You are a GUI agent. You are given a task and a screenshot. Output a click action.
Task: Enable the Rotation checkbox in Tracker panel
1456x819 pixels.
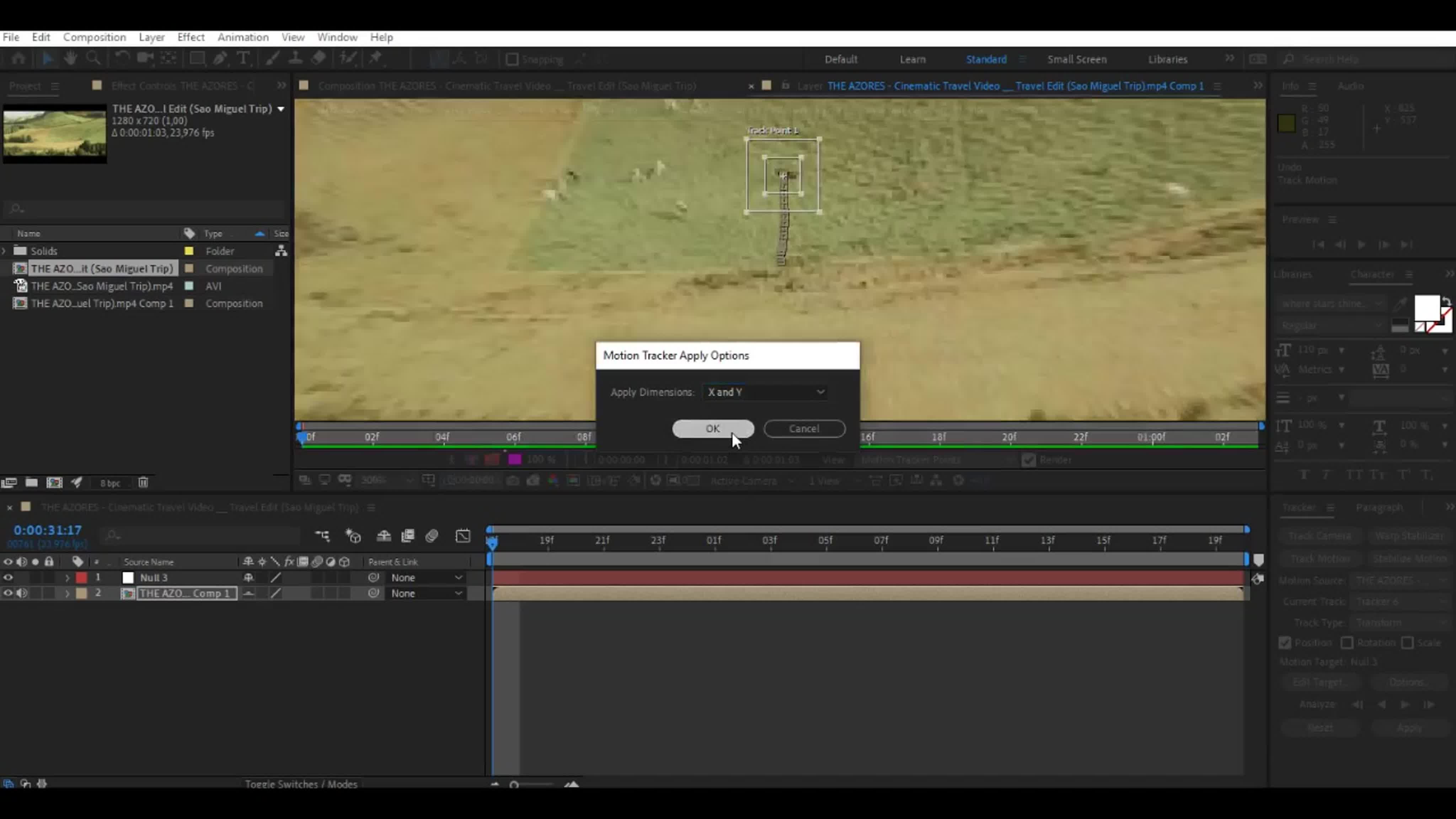(x=1347, y=643)
